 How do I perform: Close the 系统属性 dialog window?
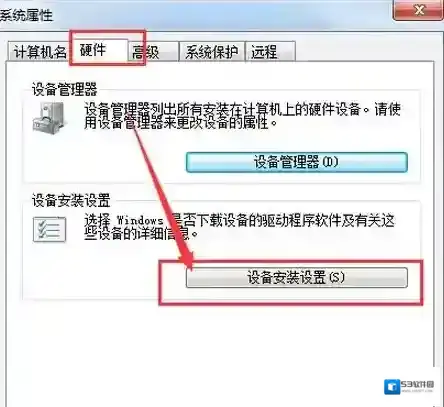click(419, 10)
